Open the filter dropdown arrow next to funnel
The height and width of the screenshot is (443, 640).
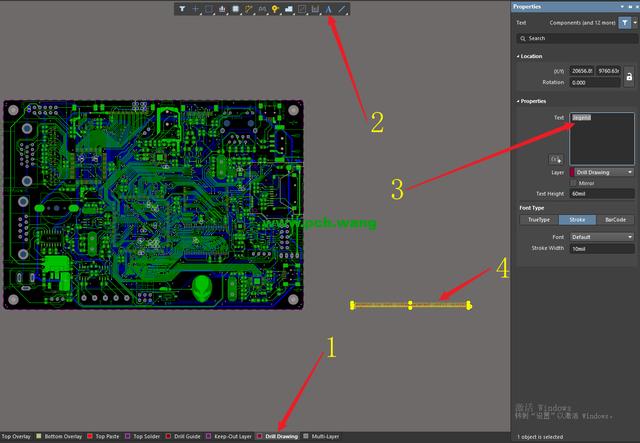635,23
